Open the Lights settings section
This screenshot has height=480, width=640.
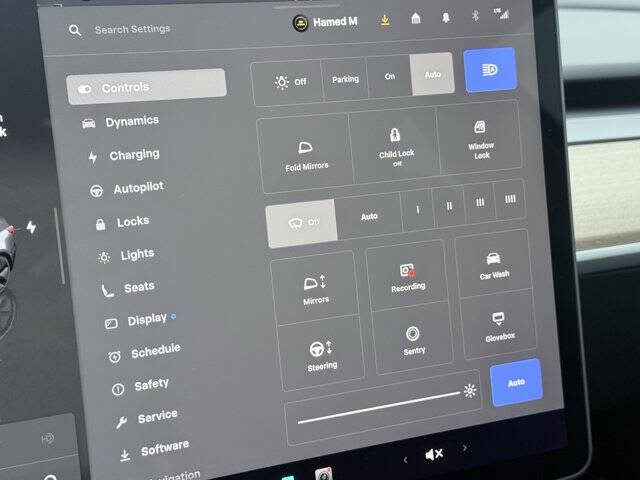click(126, 256)
